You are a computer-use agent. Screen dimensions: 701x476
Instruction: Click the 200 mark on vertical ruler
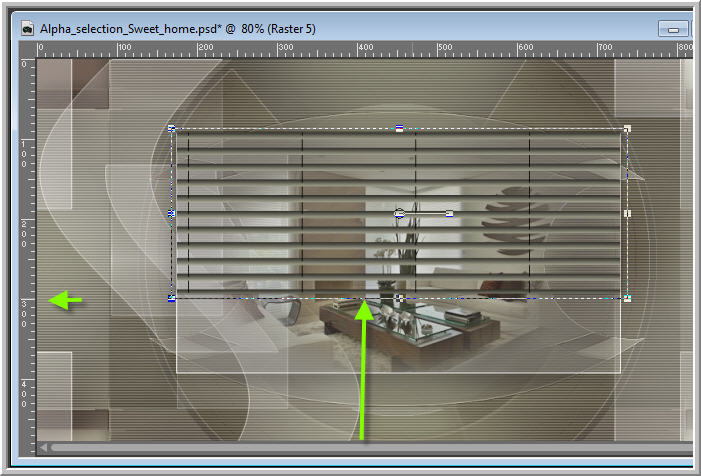click(24, 234)
